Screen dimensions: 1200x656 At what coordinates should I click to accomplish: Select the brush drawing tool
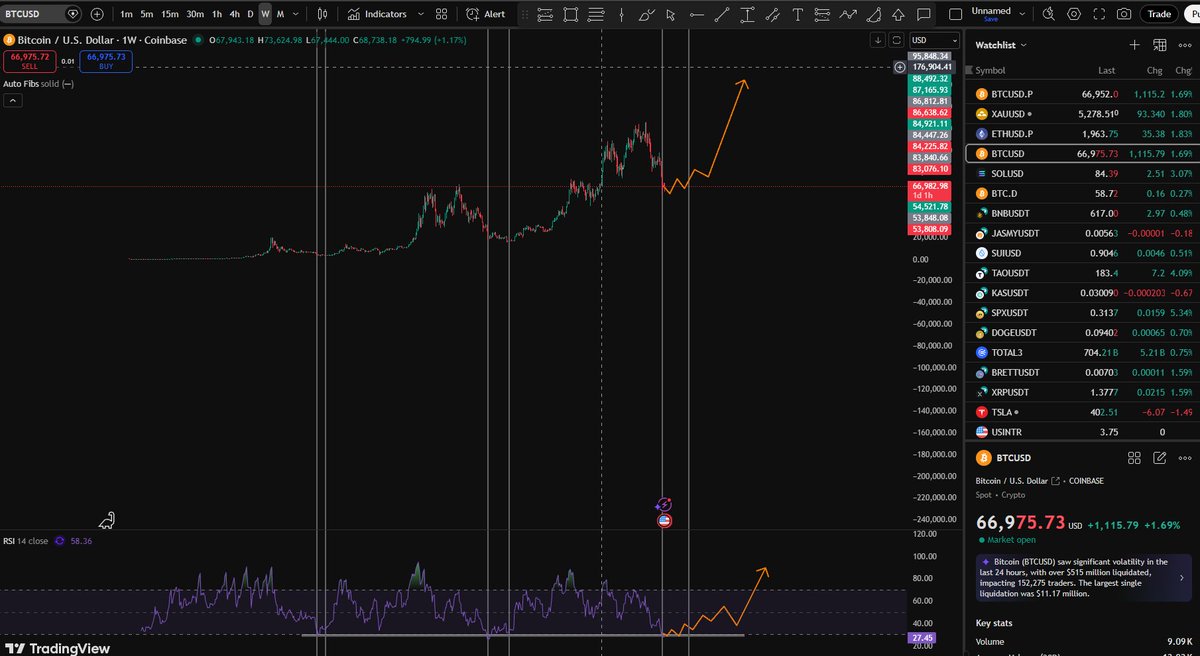(646, 14)
